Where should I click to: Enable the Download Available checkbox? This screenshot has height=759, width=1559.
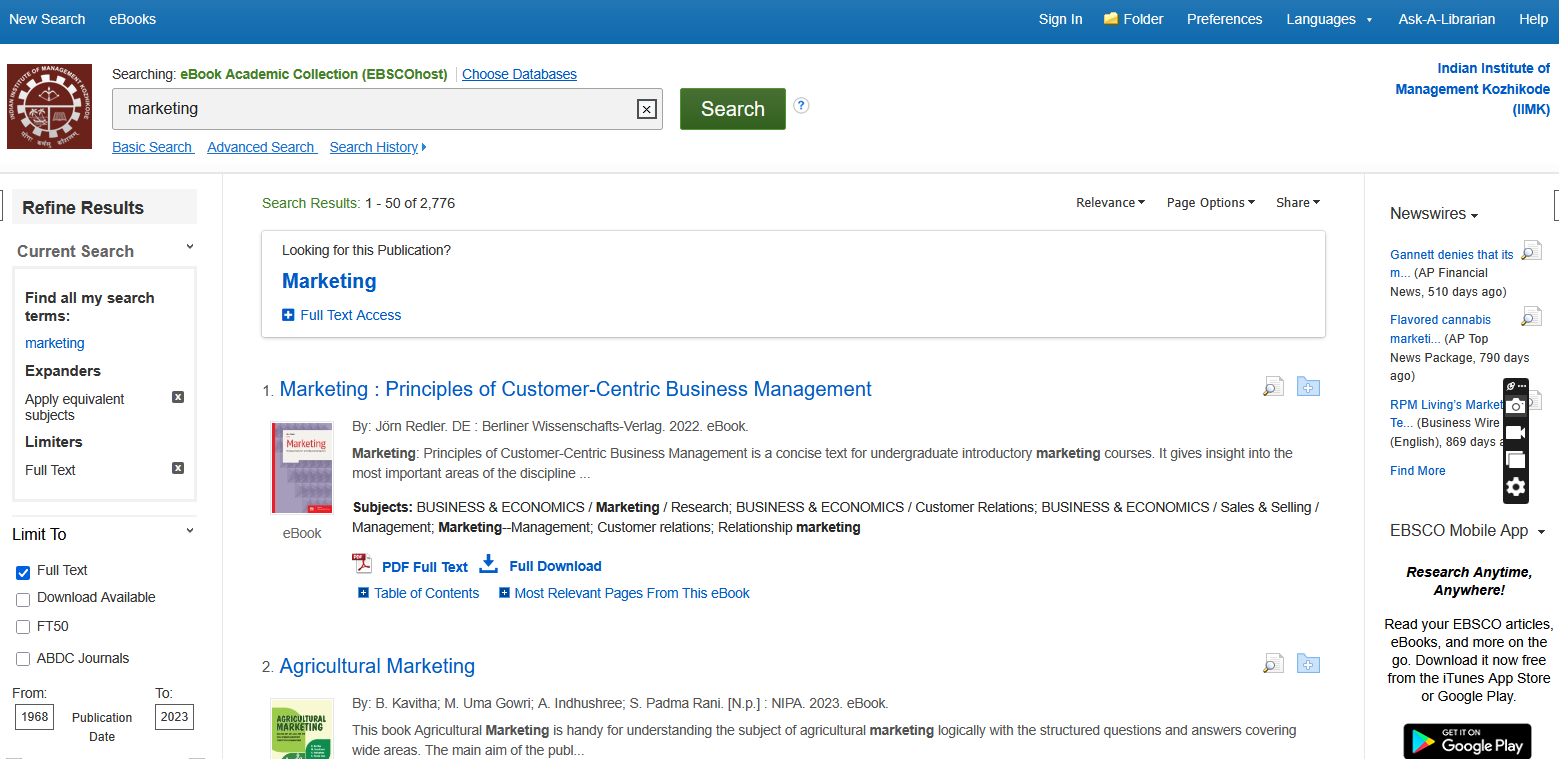pos(23,599)
